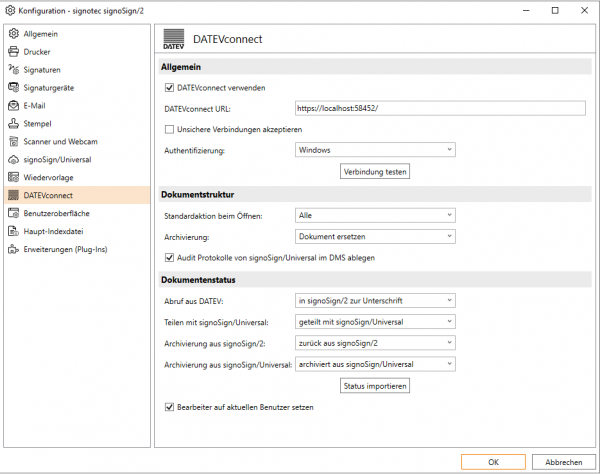Select the Wiedervorlage entry
Screen dimensions: 600x474
coord(77,178)
